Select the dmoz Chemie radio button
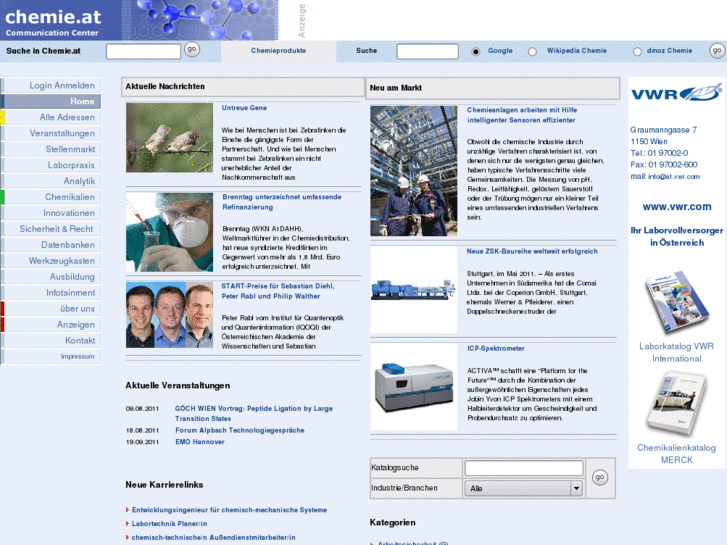Viewport: 727px width, 545px height. point(637,51)
